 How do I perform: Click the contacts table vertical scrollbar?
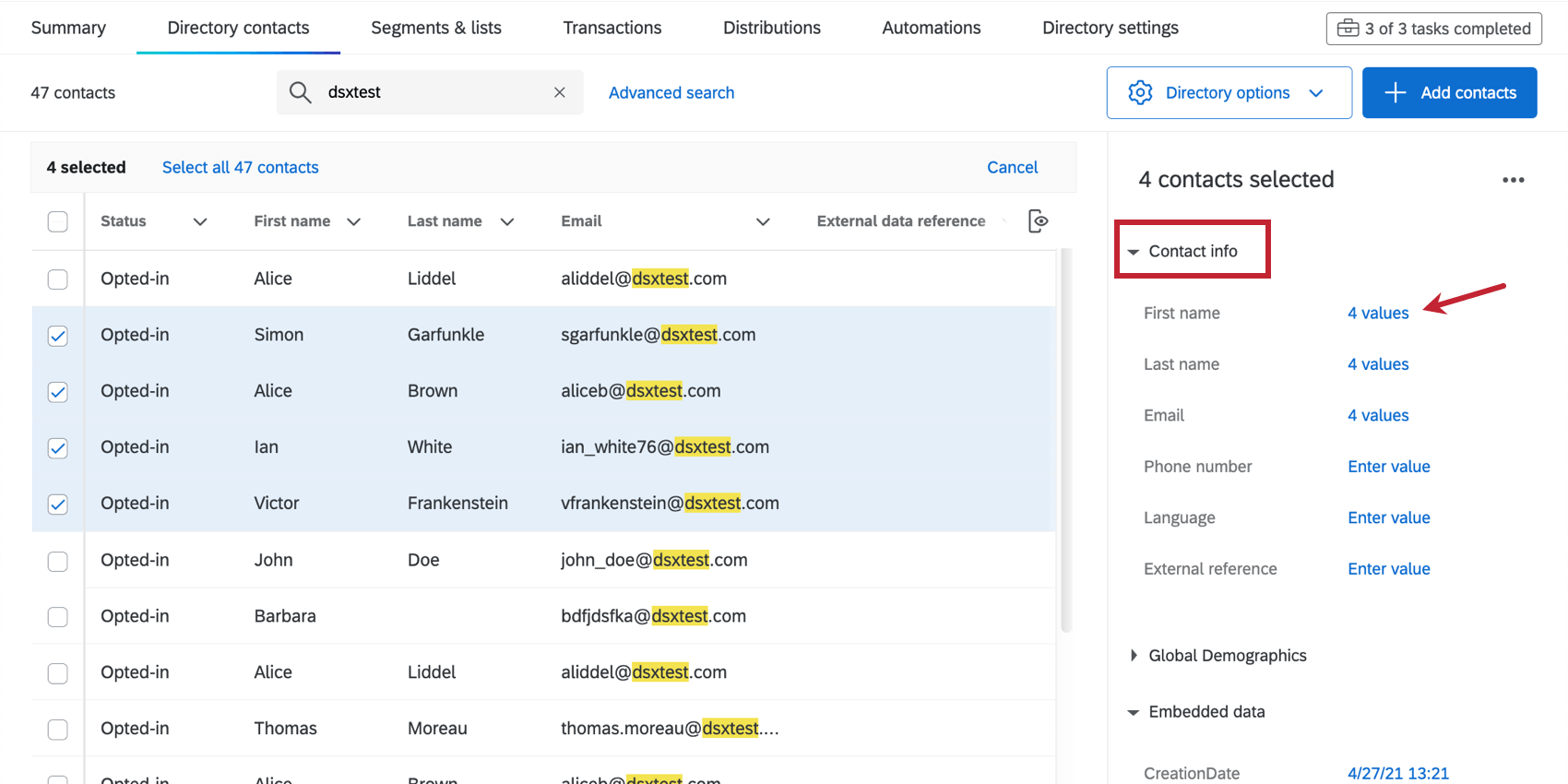1066,441
